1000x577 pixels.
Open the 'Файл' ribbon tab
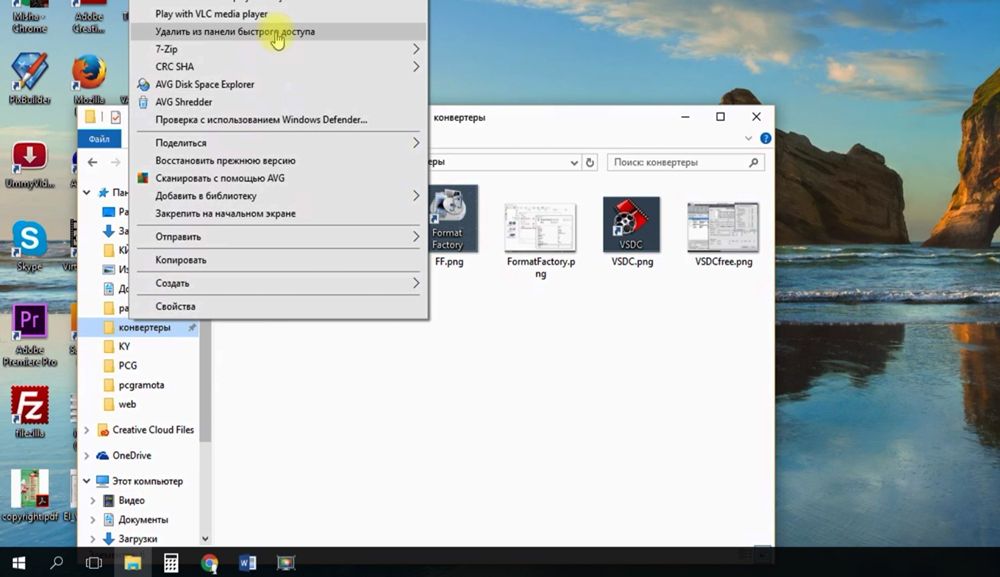click(x=99, y=139)
